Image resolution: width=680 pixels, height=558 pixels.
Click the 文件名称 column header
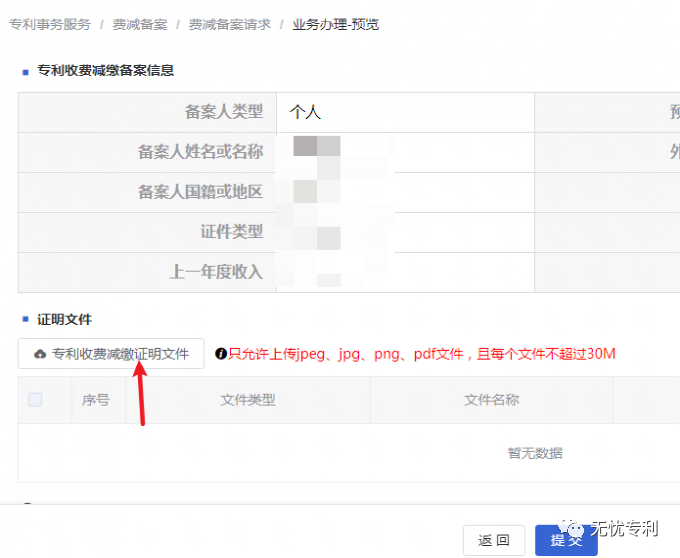tap(491, 400)
